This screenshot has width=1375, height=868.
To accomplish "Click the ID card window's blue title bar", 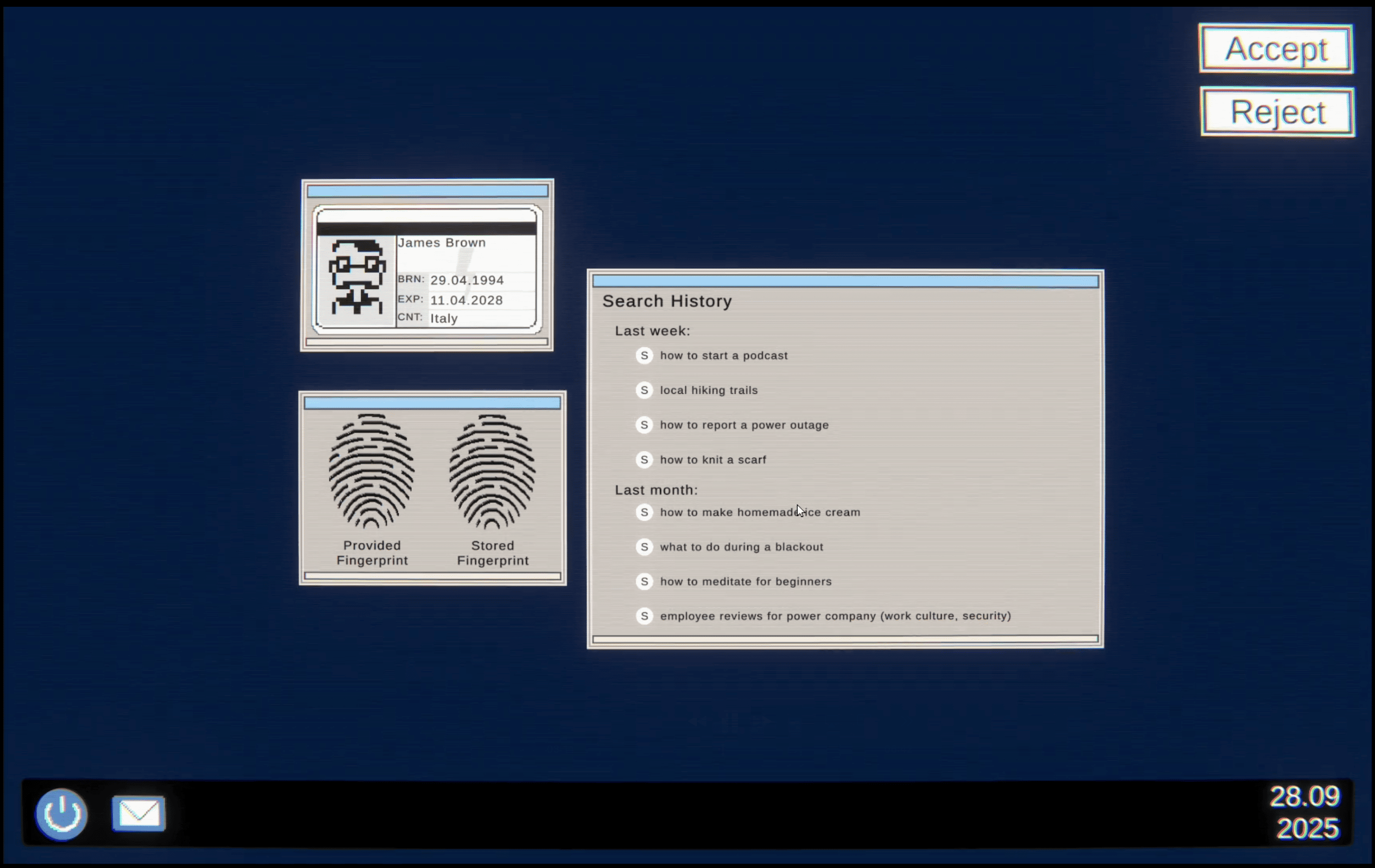I will coord(427,191).
